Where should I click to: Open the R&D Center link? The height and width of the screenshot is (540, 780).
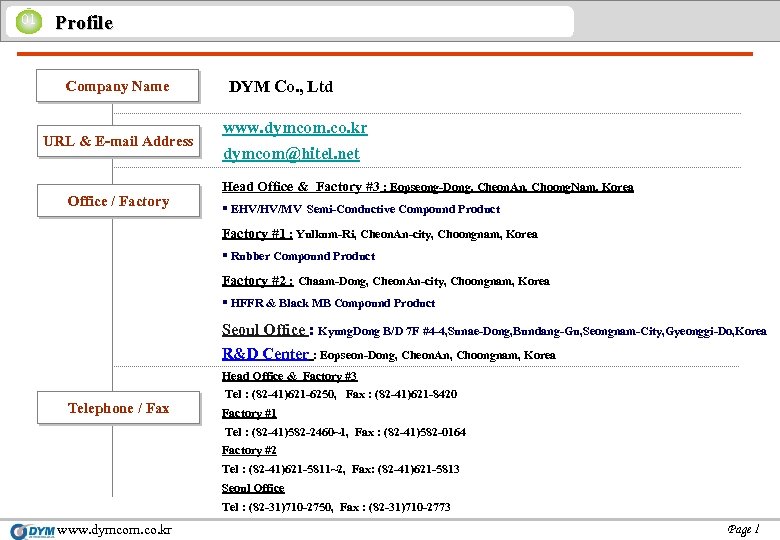tap(267, 354)
